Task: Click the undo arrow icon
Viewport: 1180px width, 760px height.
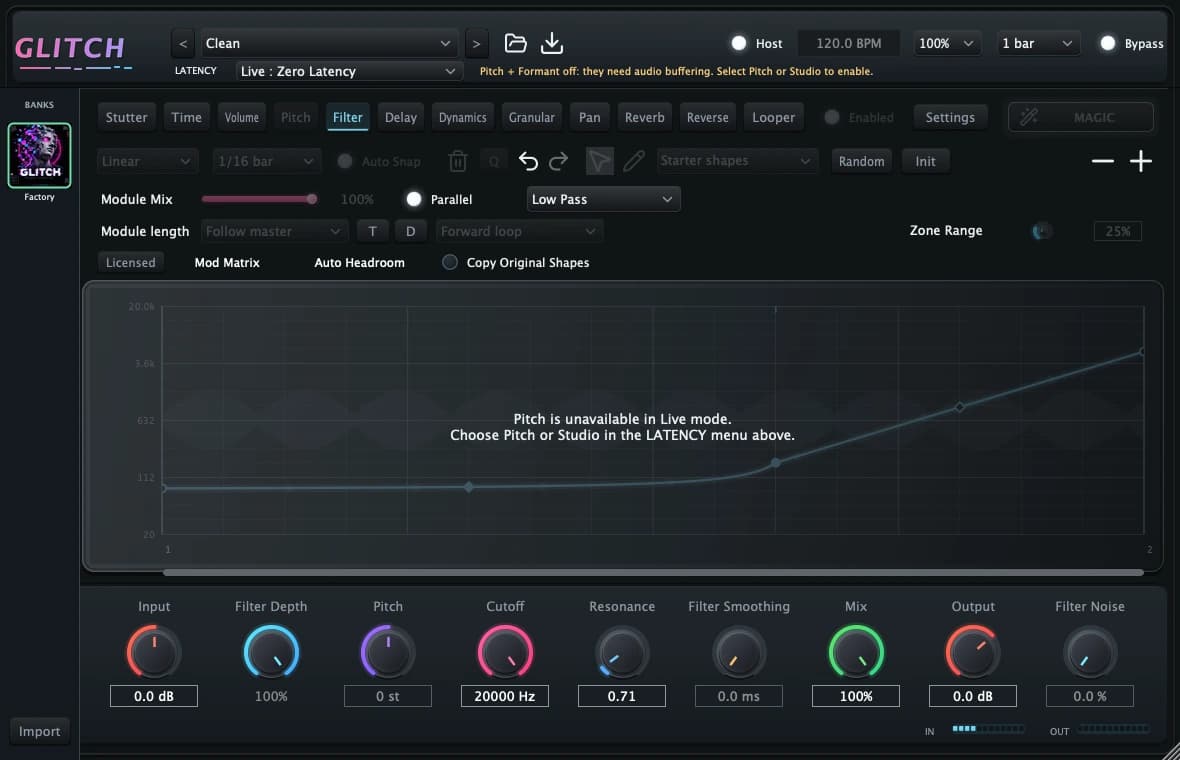Action: [528, 161]
